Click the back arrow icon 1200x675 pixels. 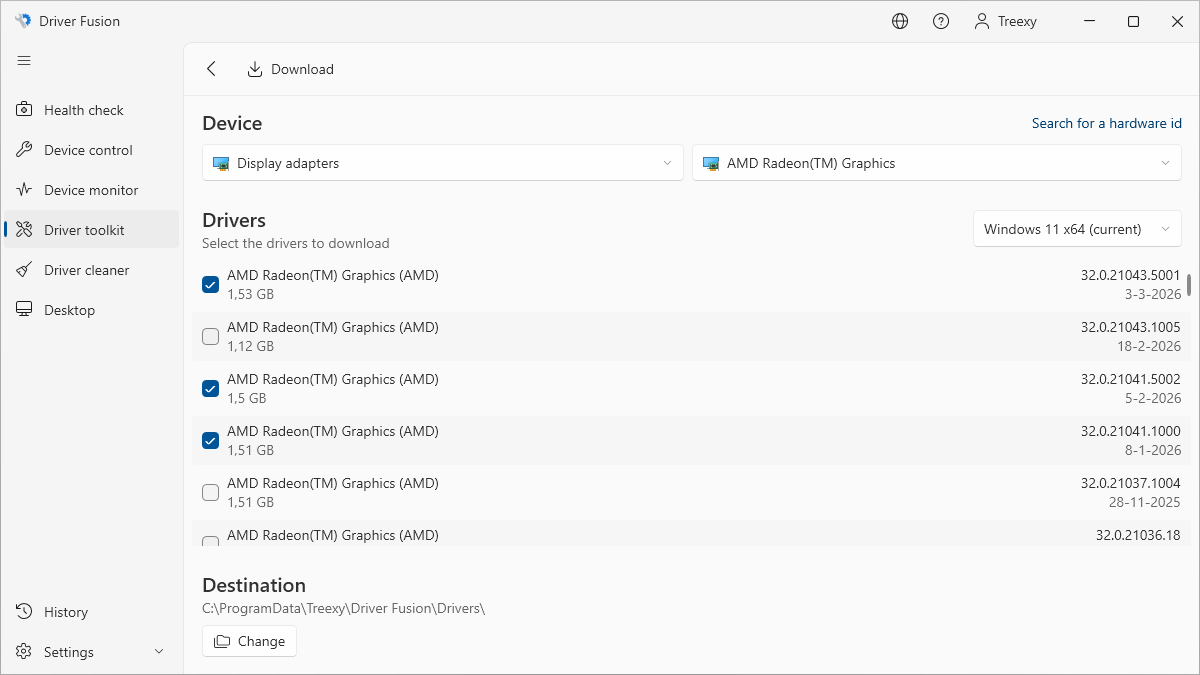coord(211,69)
